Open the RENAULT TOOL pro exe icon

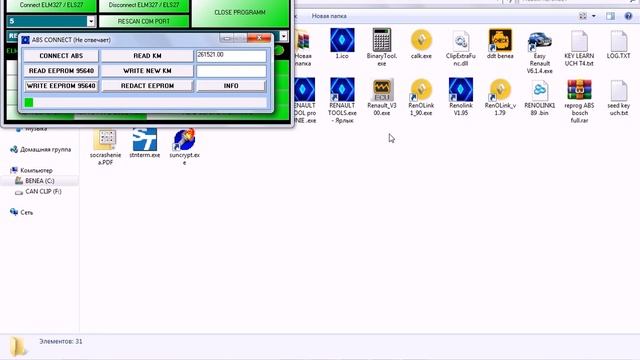click(304, 90)
